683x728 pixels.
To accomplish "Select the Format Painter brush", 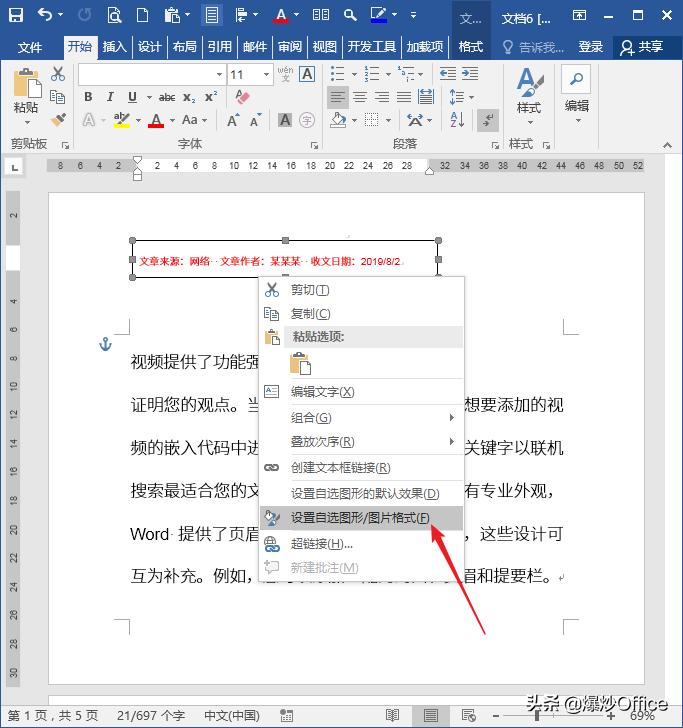I will pos(58,120).
